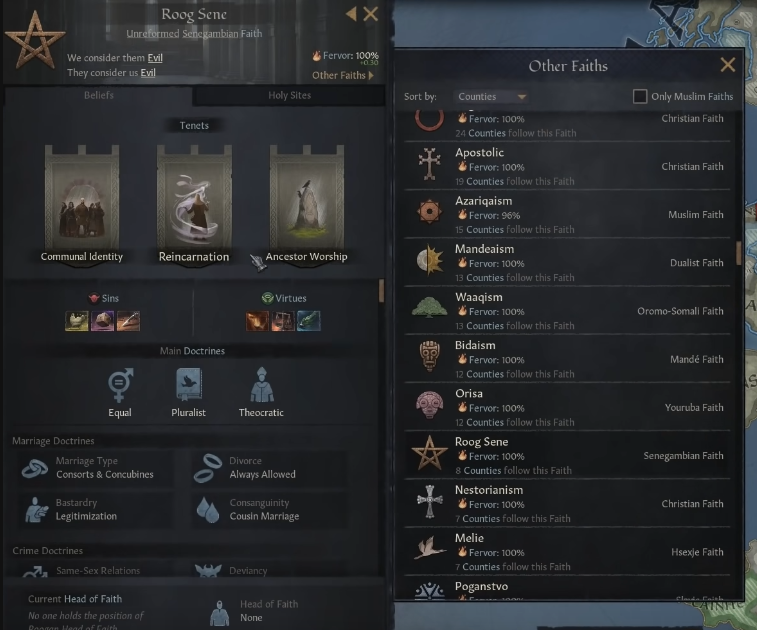Click the Evil link after 'We consider them'
Screen dimensions: 757x630
pos(155,58)
